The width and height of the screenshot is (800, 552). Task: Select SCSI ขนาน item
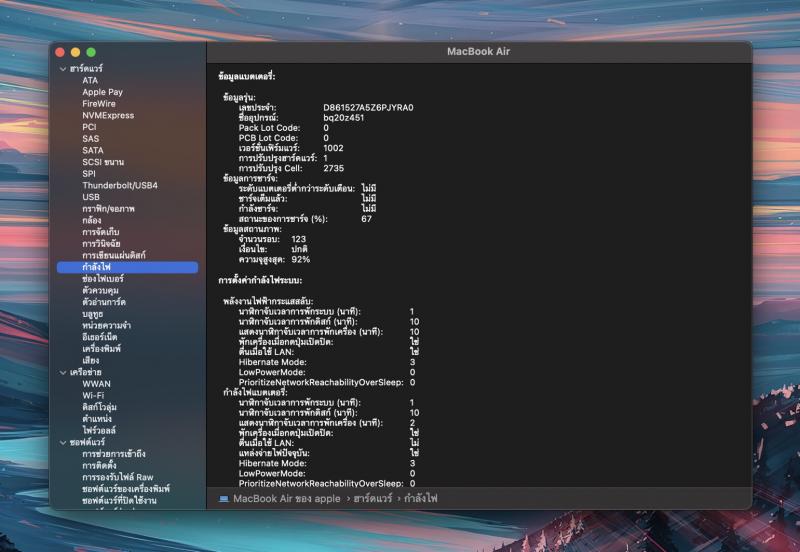103,162
